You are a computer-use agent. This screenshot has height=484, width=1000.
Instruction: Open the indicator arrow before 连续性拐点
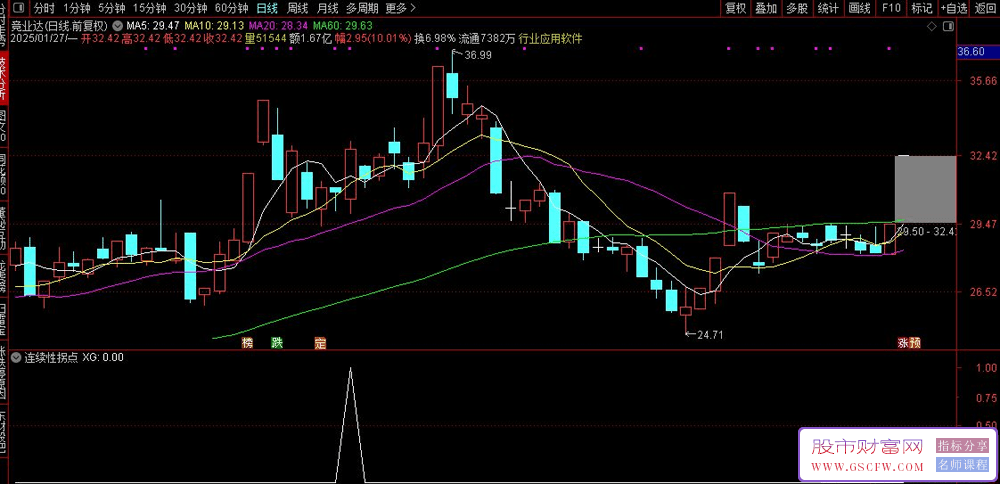(x=16, y=357)
